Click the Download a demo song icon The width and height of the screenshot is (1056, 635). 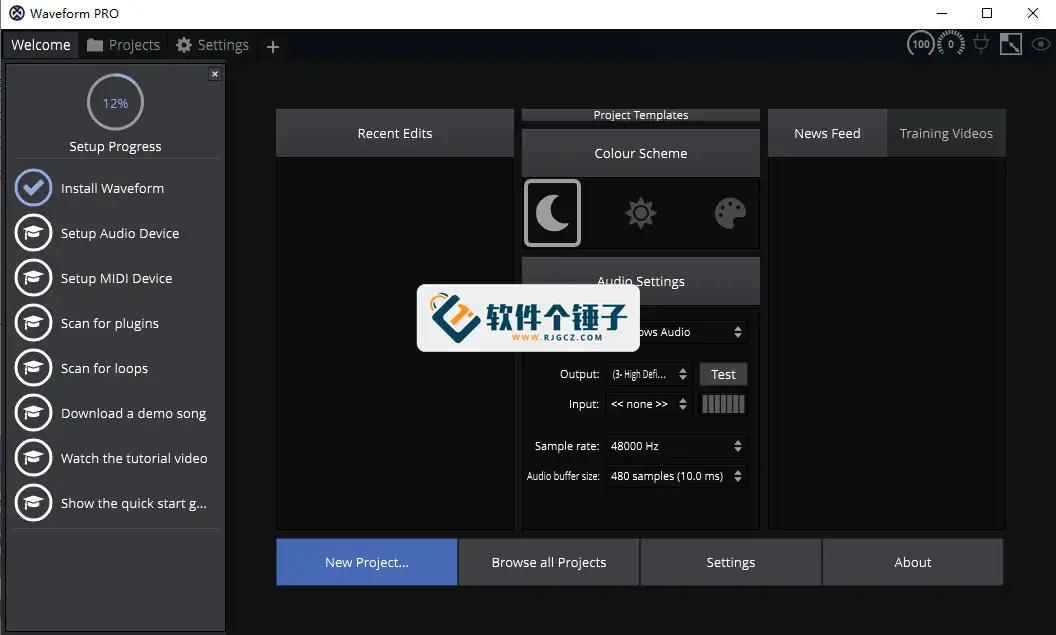point(33,413)
